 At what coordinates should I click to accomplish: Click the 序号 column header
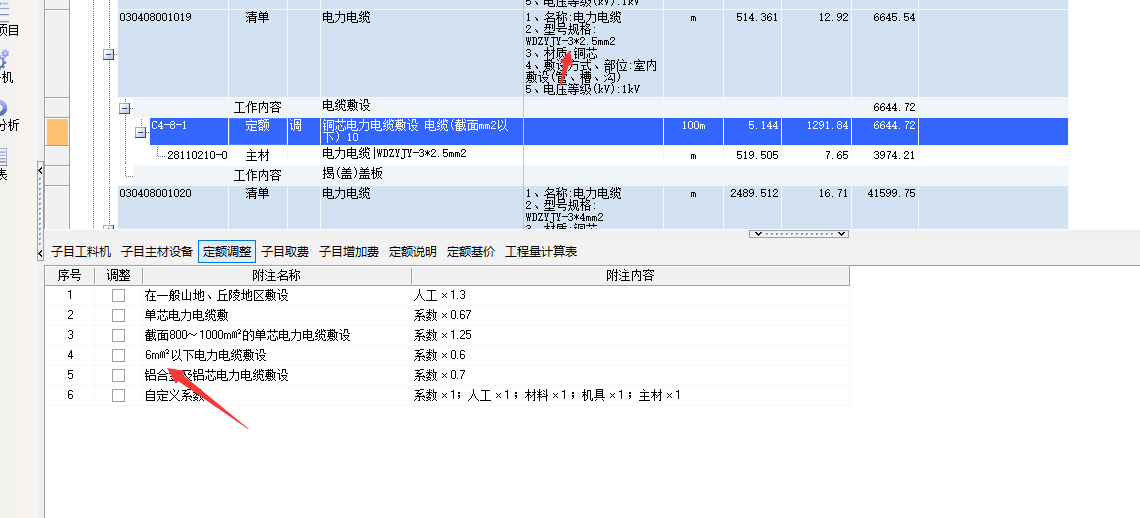click(x=70, y=276)
